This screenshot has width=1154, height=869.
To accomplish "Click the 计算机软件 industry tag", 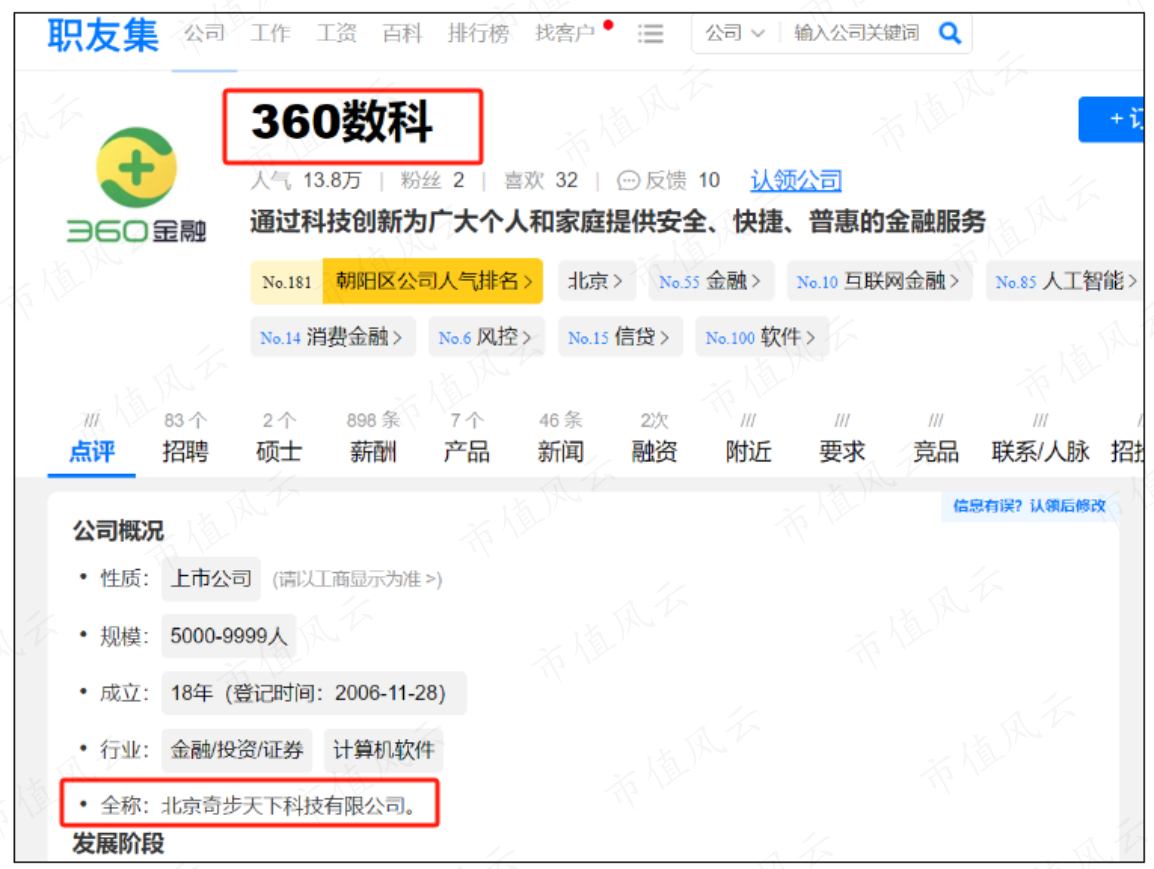I will click(383, 750).
